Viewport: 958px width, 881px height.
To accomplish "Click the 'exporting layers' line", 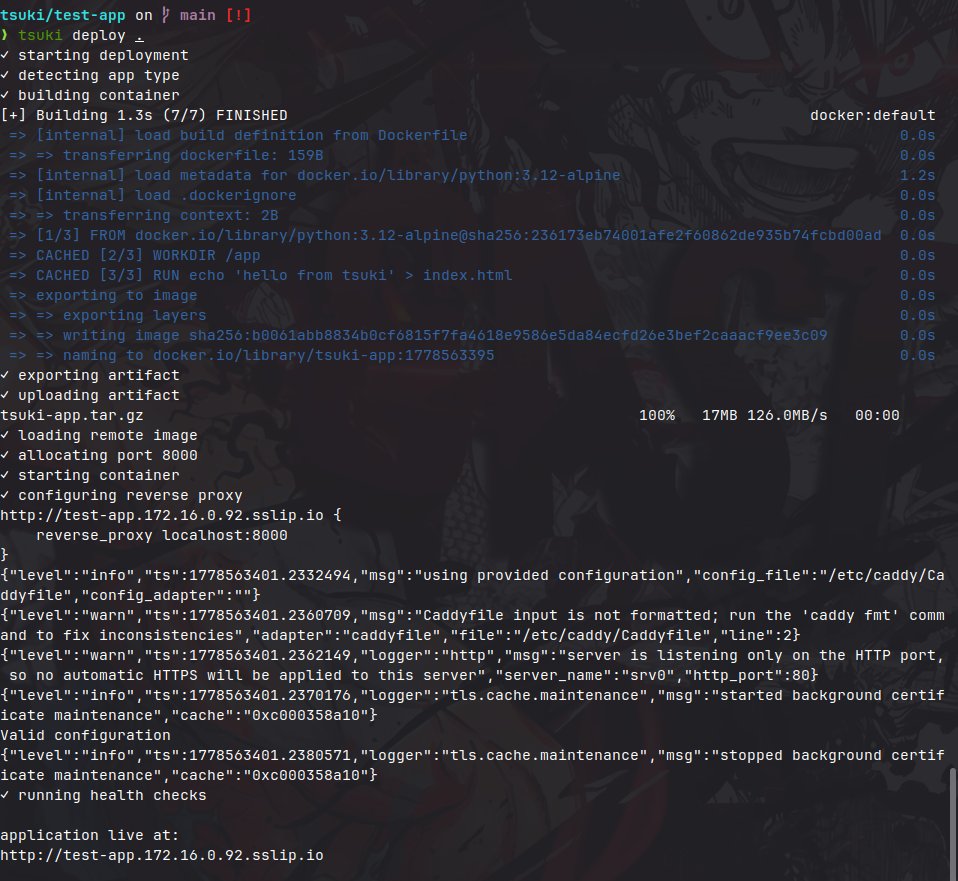I will click(x=108, y=315).
